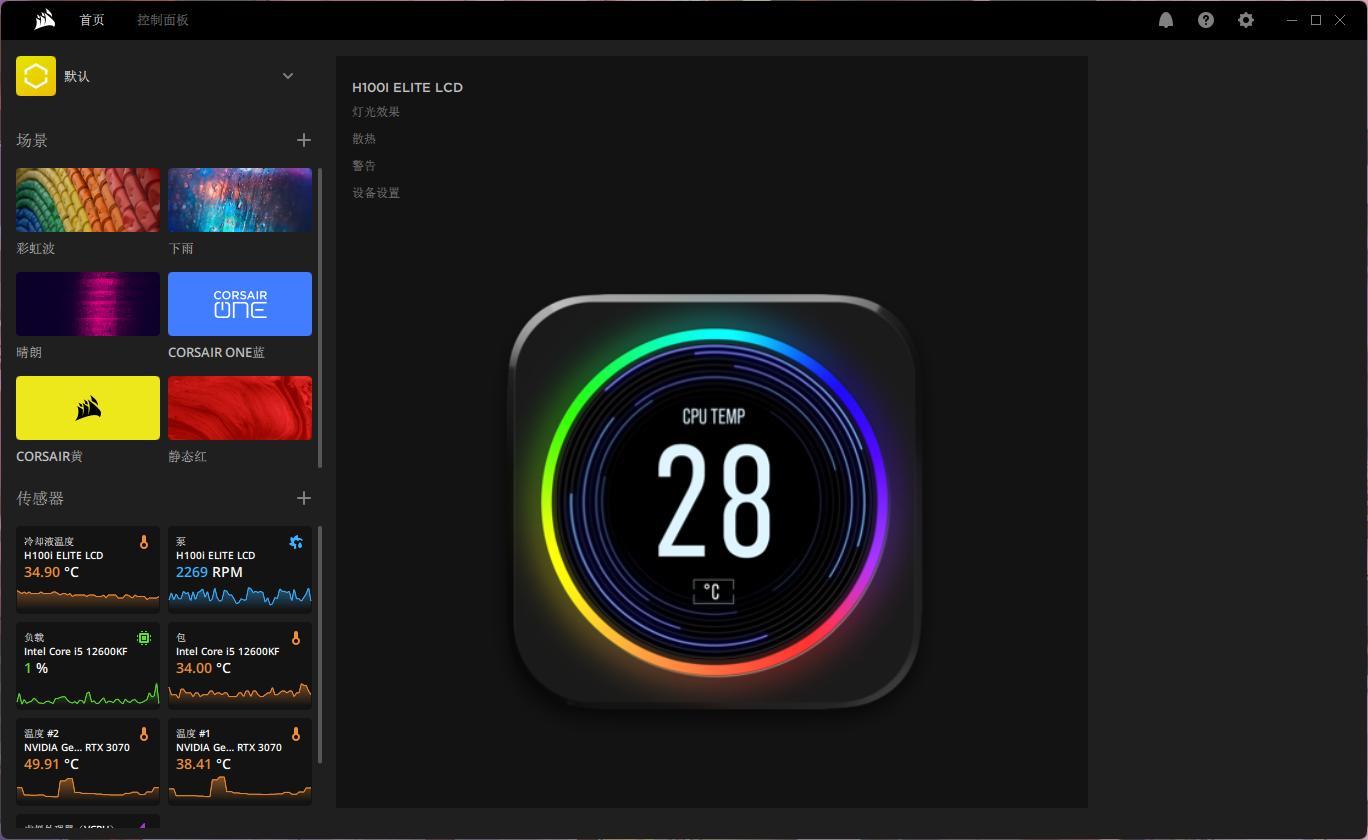Click the thermometer icon on 包 card
The height and width of the screenshot is (840, 1368).
296,638
